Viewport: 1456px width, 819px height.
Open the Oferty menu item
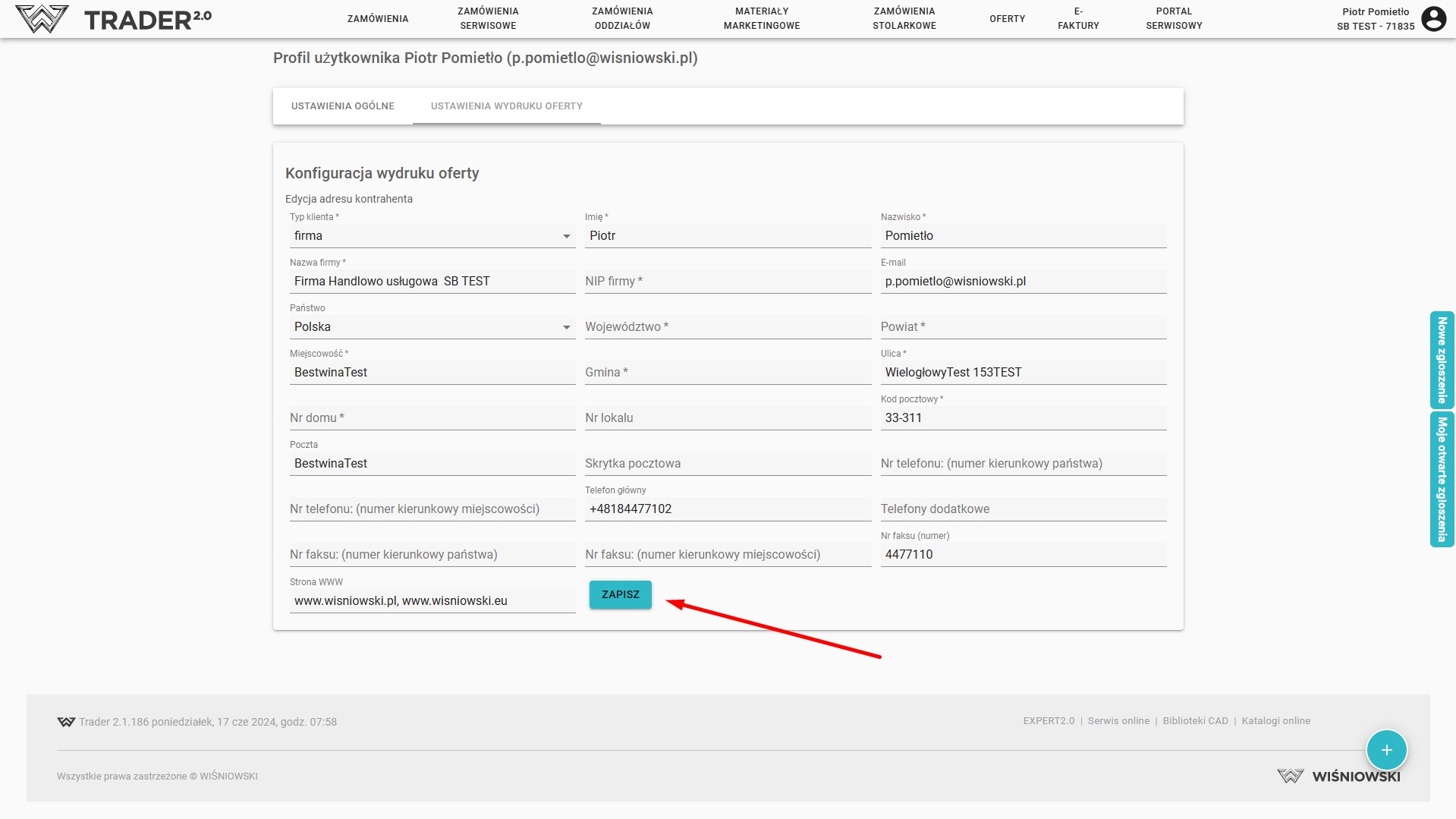(x=1007, y=19)
